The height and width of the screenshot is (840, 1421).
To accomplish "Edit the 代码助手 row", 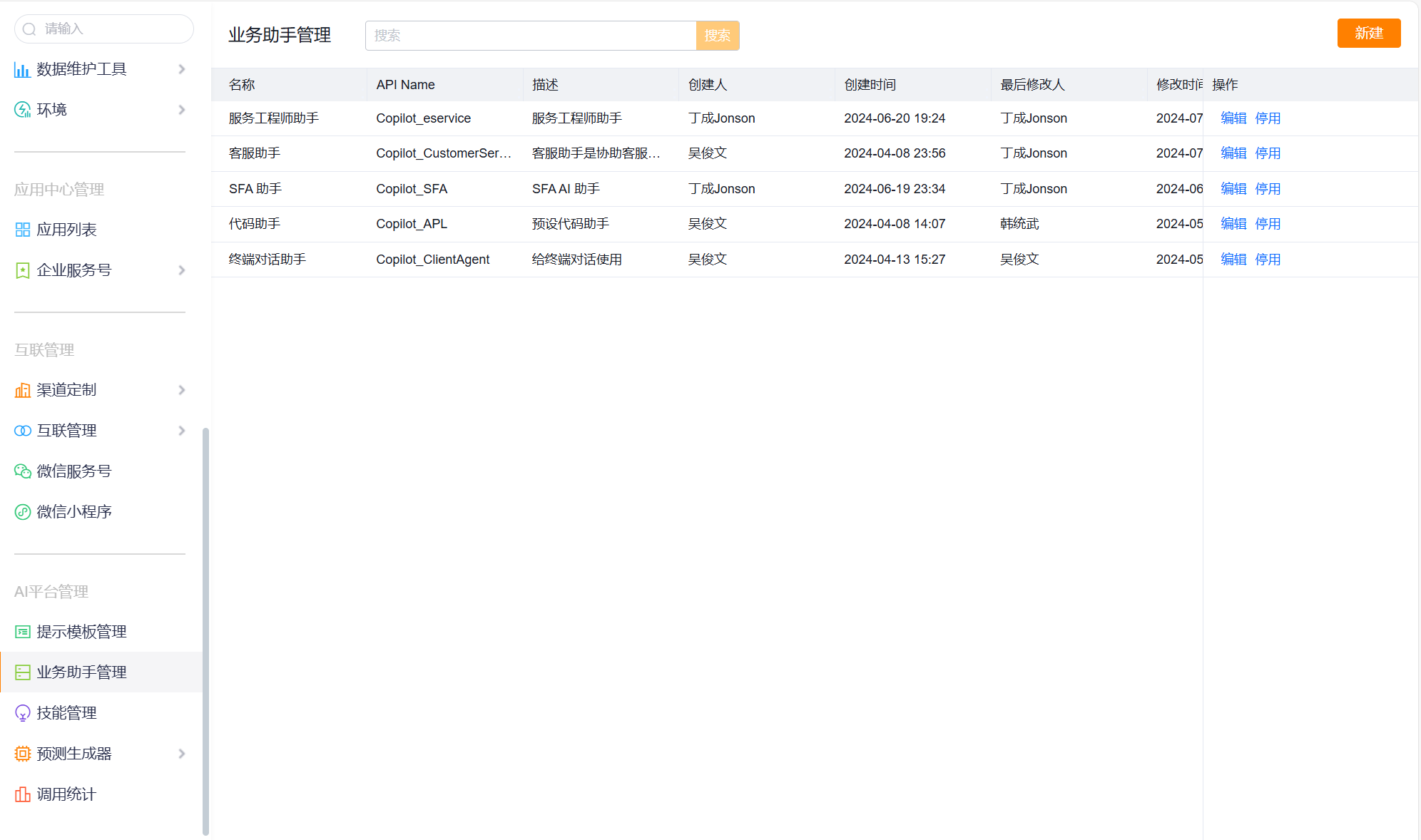I will (x=1233, y=224).
